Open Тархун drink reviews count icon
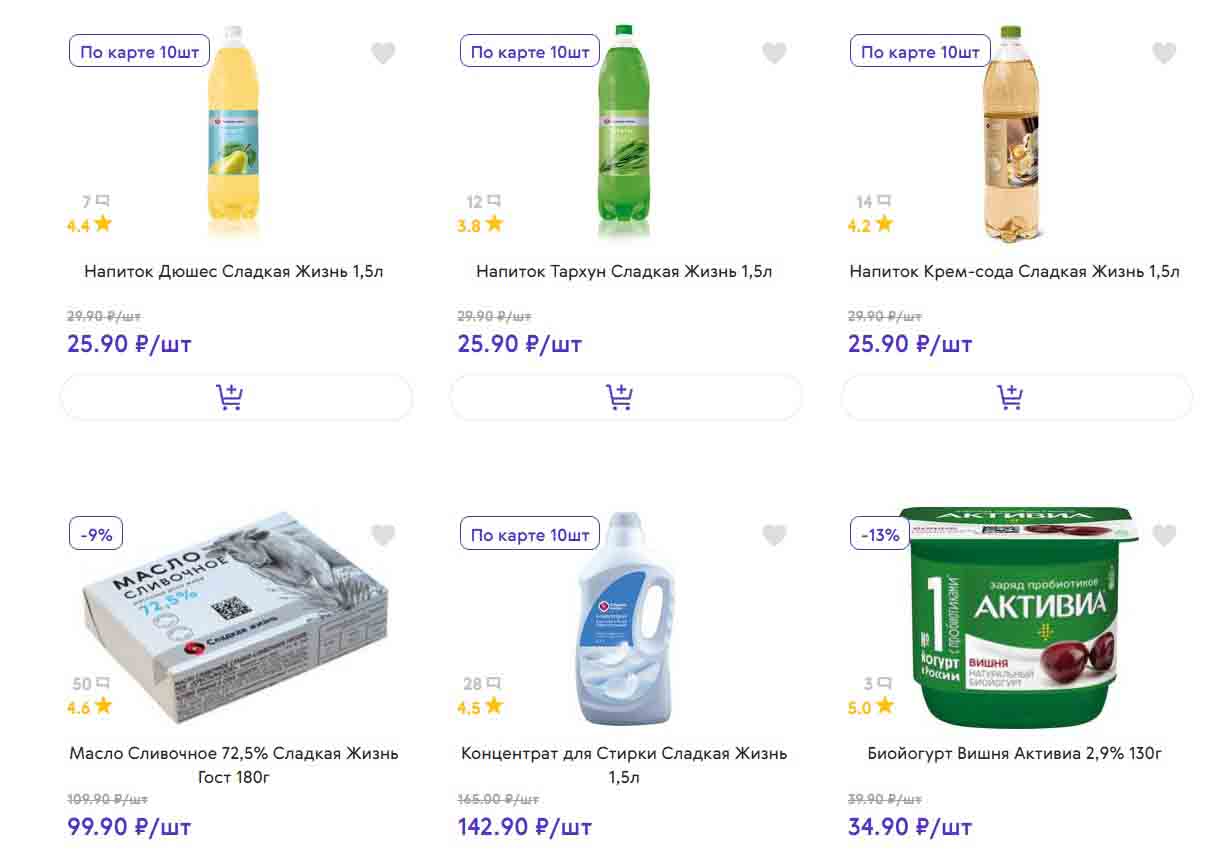1214x855 pixels. [492, 202]
